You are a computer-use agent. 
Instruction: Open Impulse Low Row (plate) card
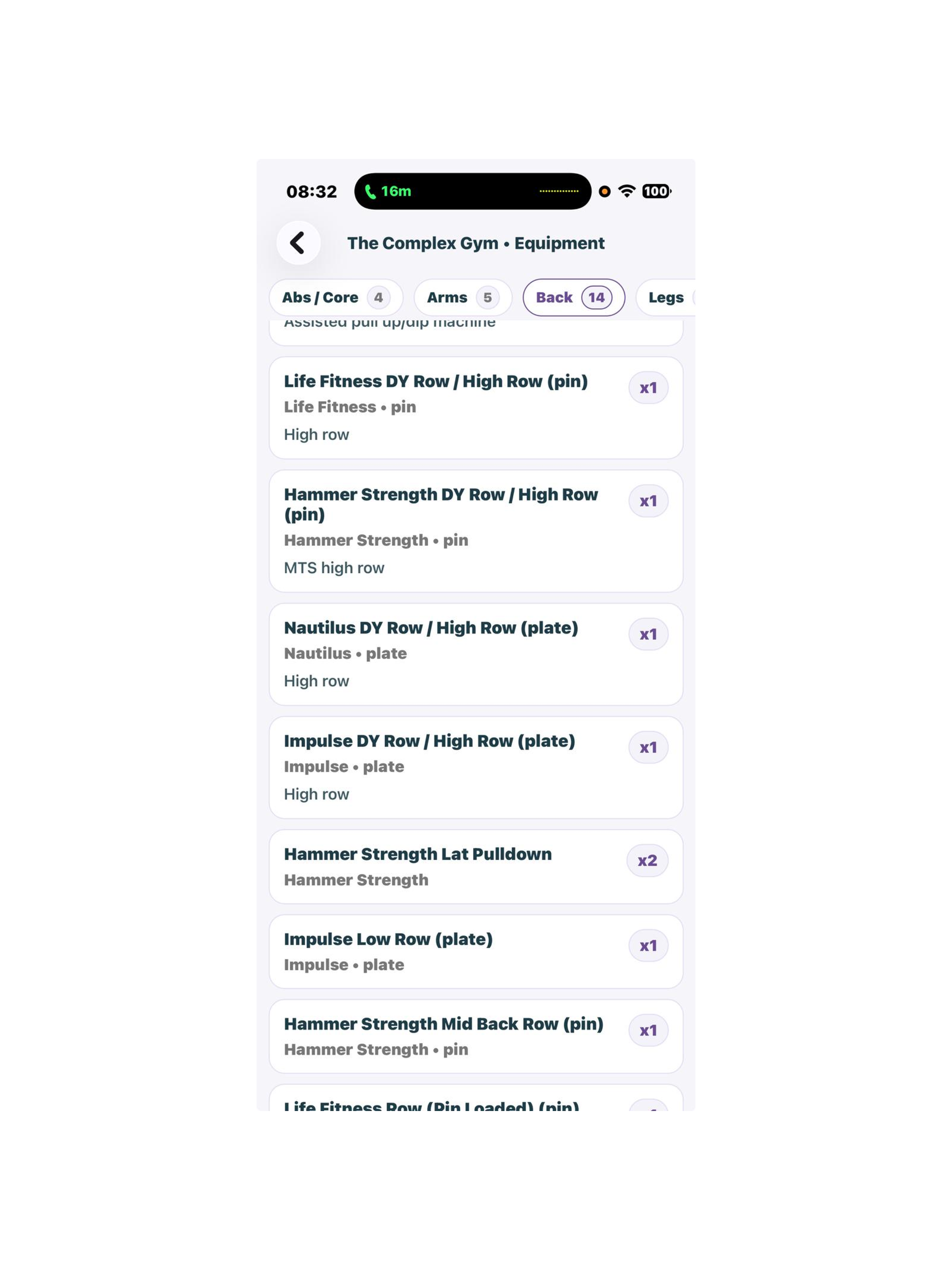pos(476,952)
